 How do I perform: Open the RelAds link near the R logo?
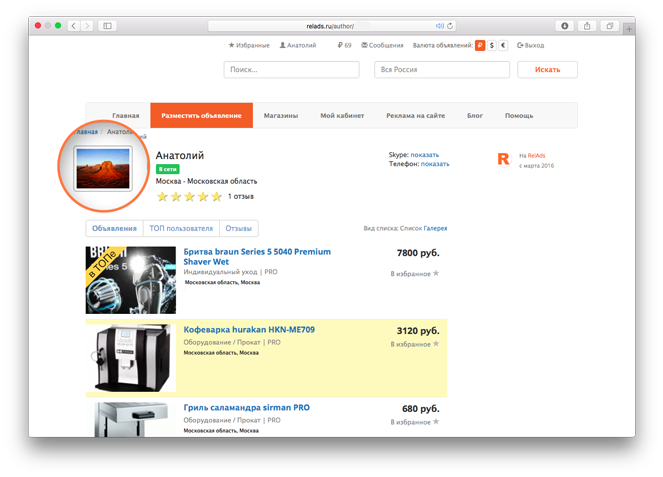[537, 156]
